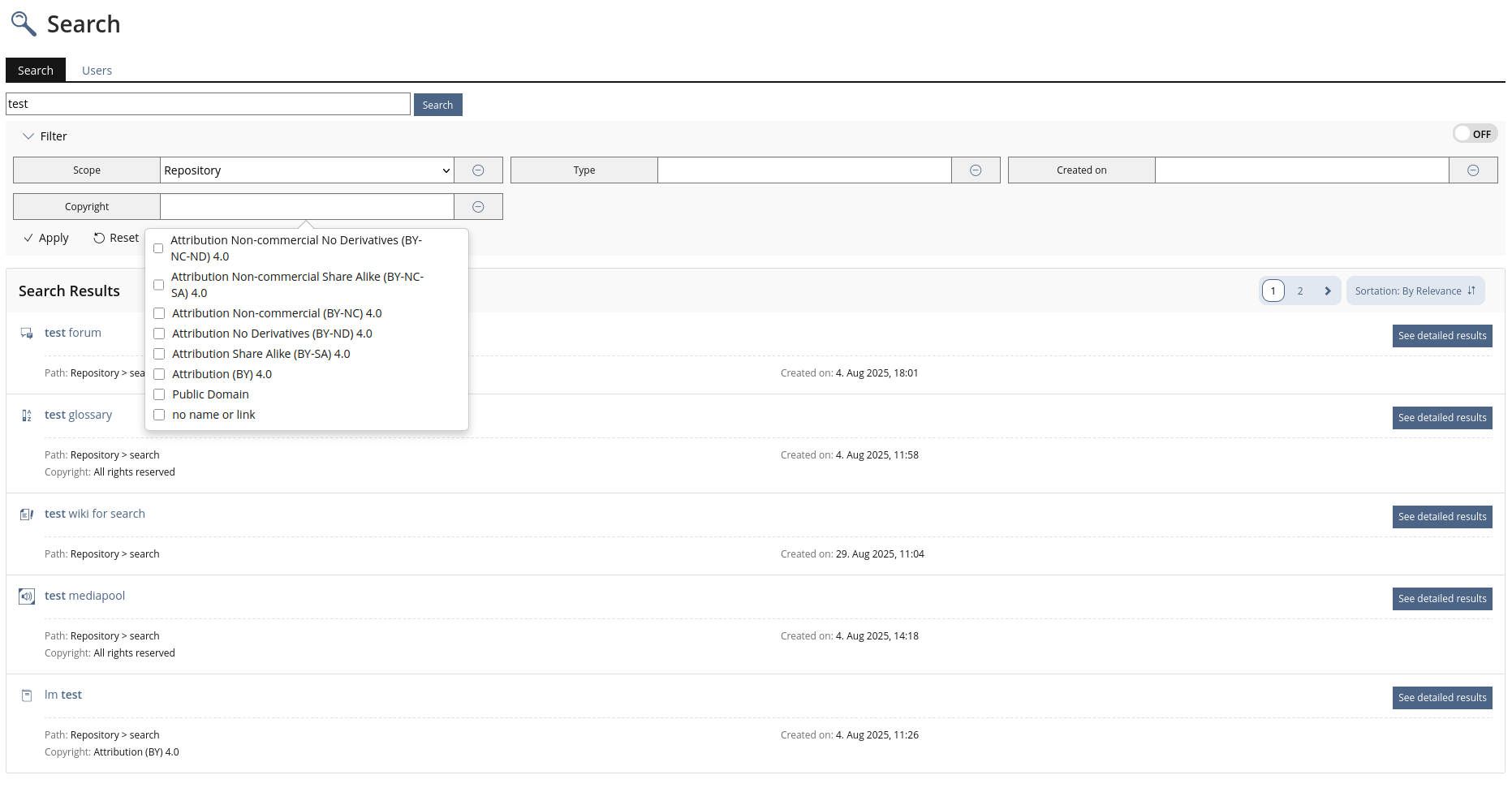Click the wiki icon beside test wiki for search
This screenshot has height=788, width=1512.
(27, 515)
